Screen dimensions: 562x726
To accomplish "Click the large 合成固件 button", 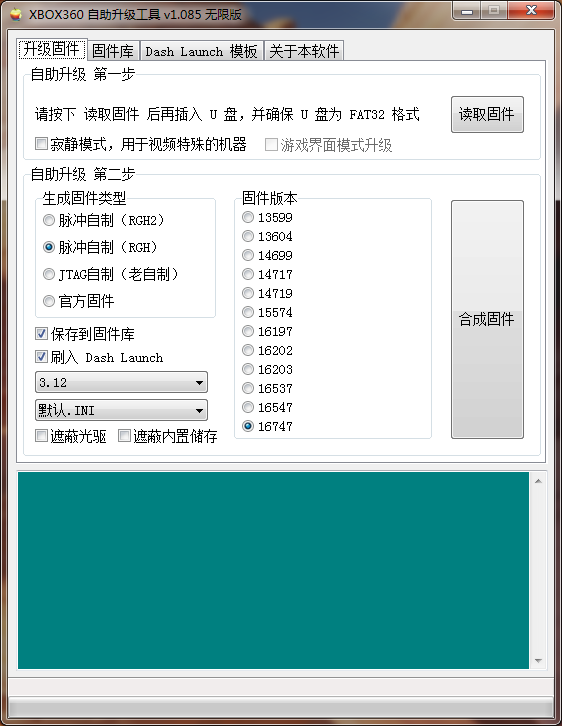I will tap(487, 319).
